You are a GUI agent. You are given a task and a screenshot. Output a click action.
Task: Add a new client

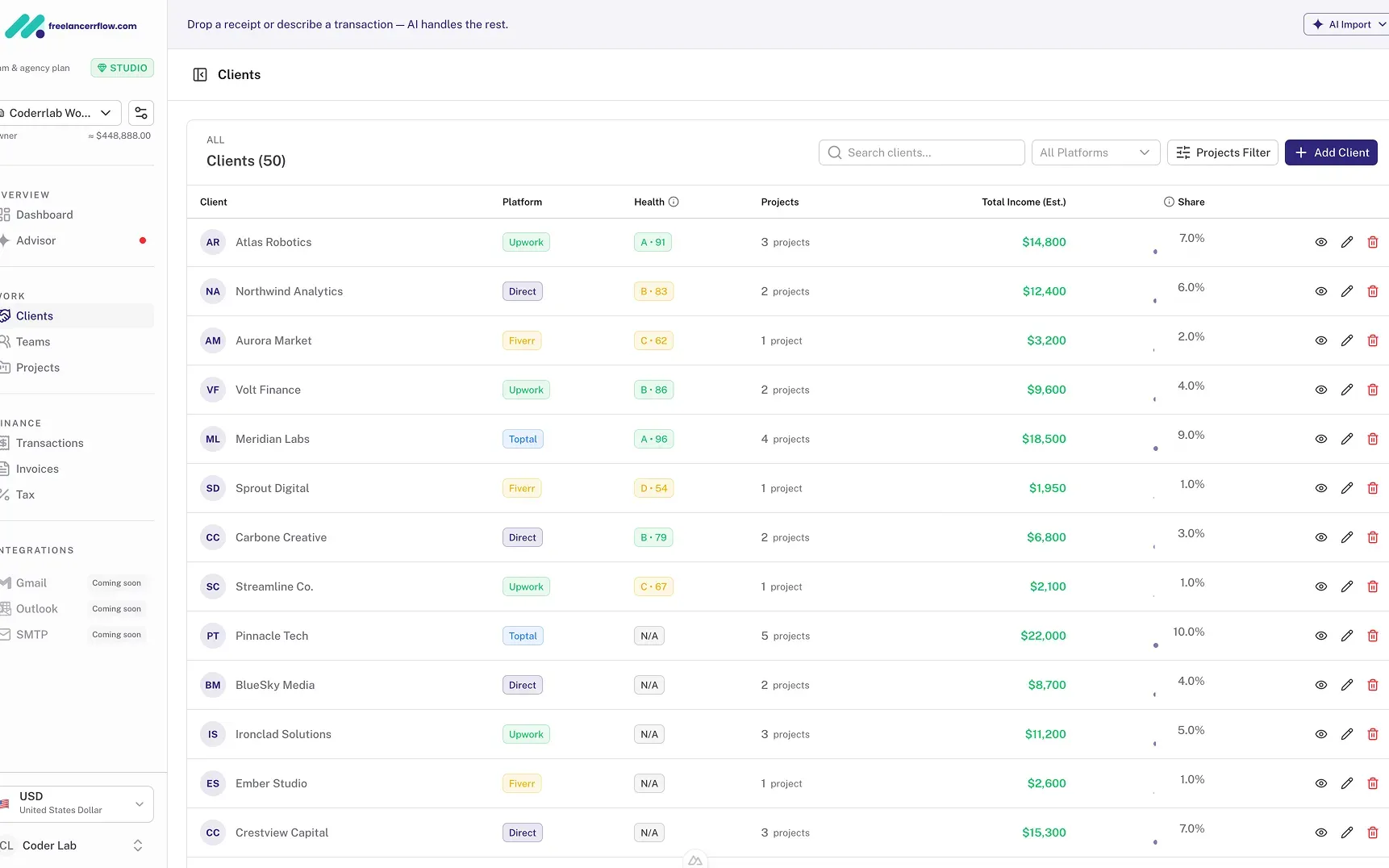1331,152
